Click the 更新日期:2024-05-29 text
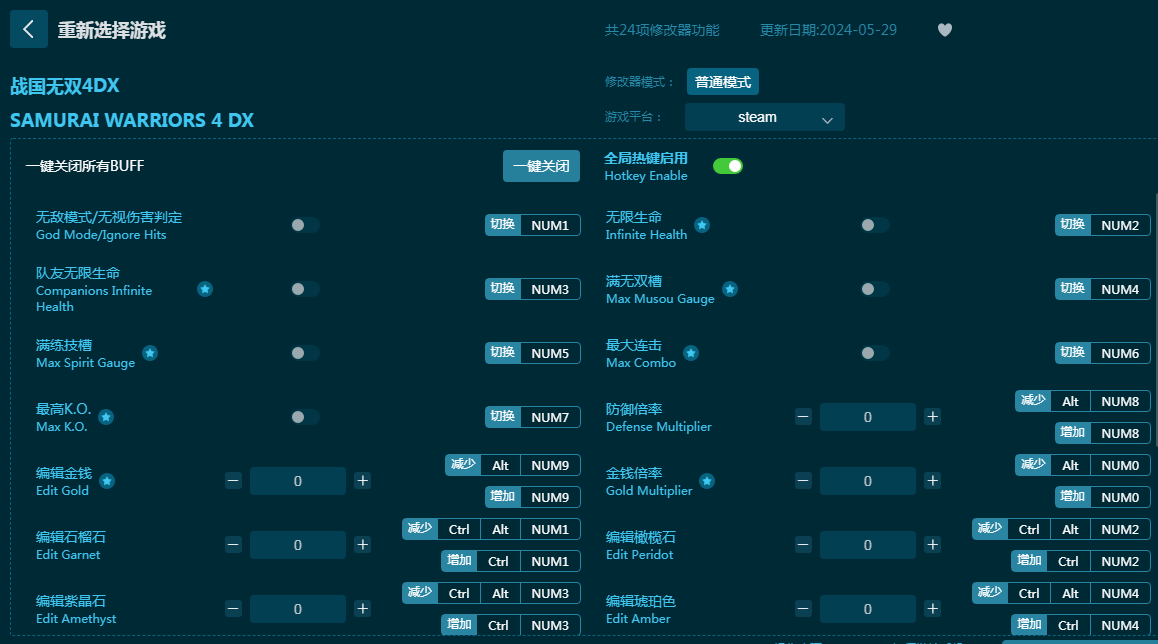 tap(828, 30)
